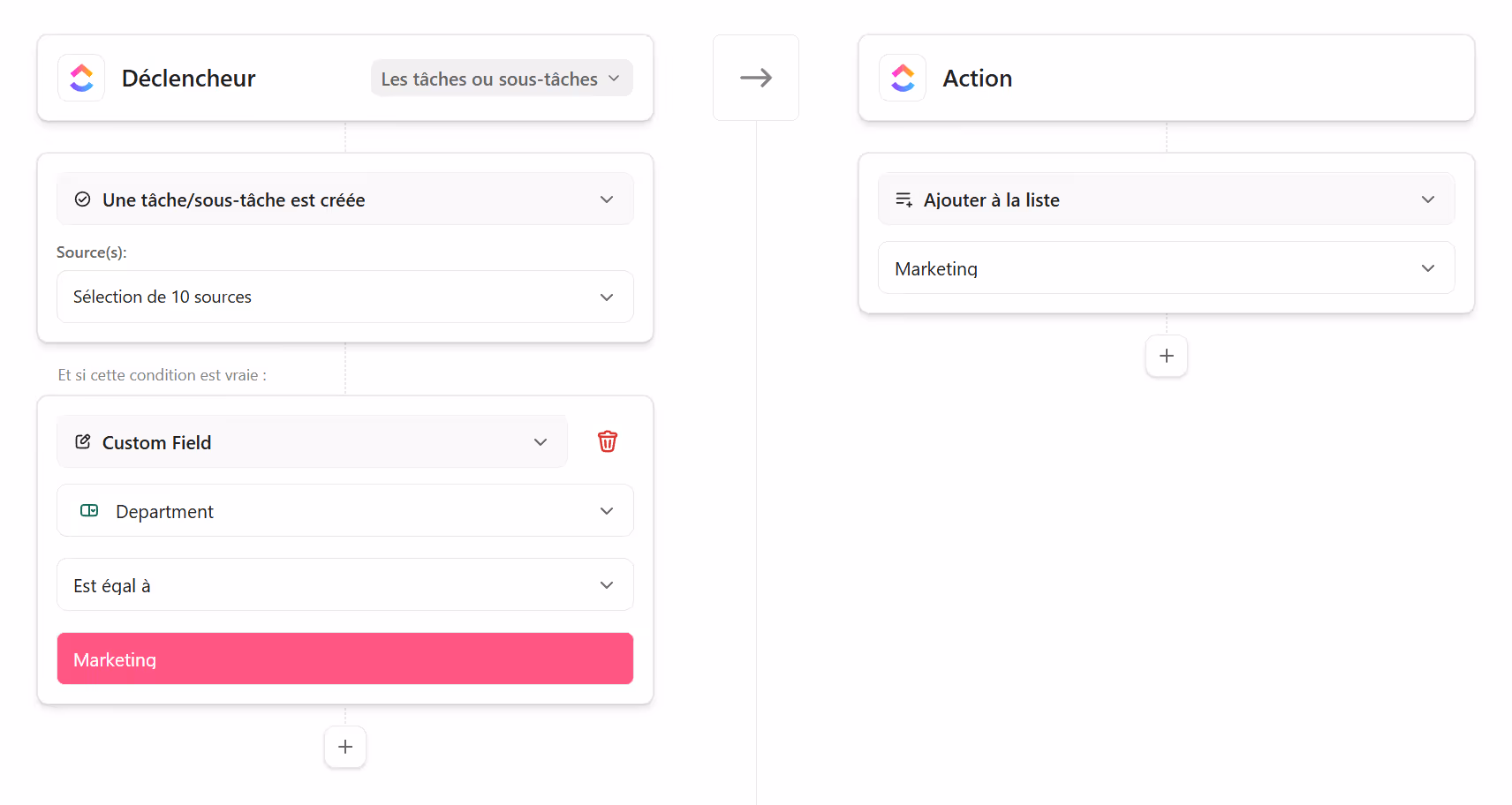Click the plus button below the Action card

click(x=1166, y=356)
